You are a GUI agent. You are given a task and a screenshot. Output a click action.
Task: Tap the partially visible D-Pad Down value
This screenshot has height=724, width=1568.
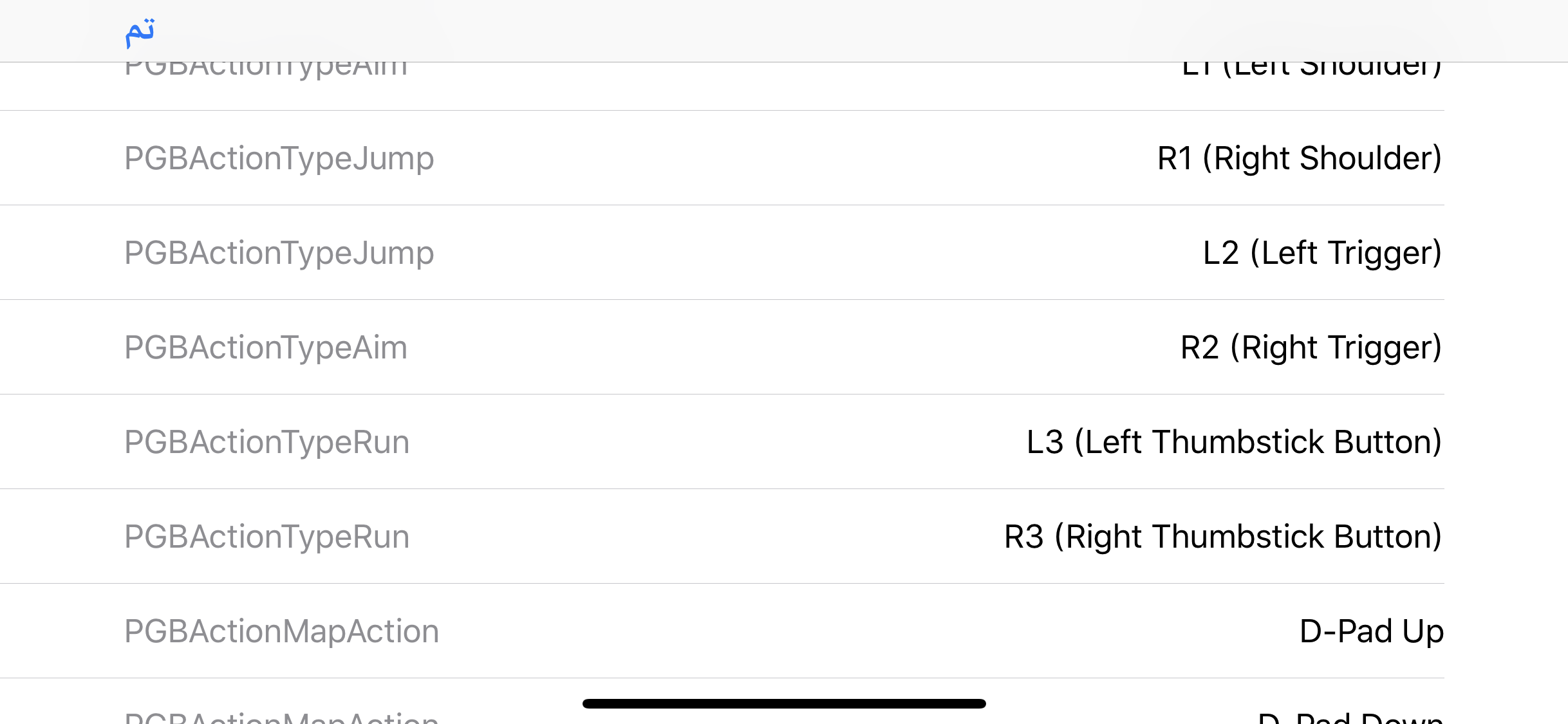[1351, 717]
